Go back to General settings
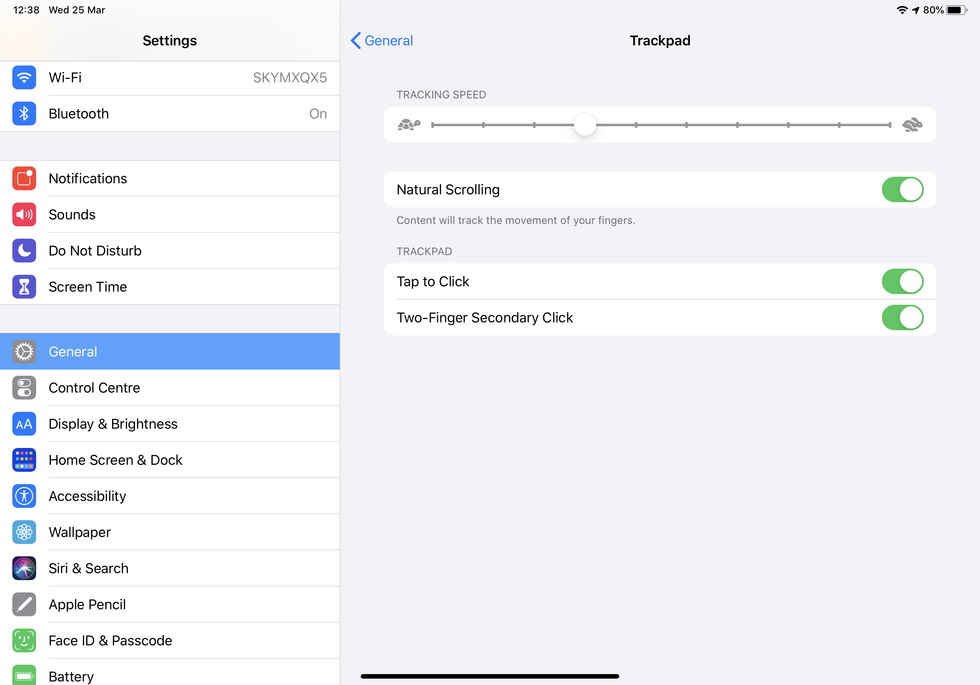Viewport: 980px width, 685px height. (x=380, y=41)
